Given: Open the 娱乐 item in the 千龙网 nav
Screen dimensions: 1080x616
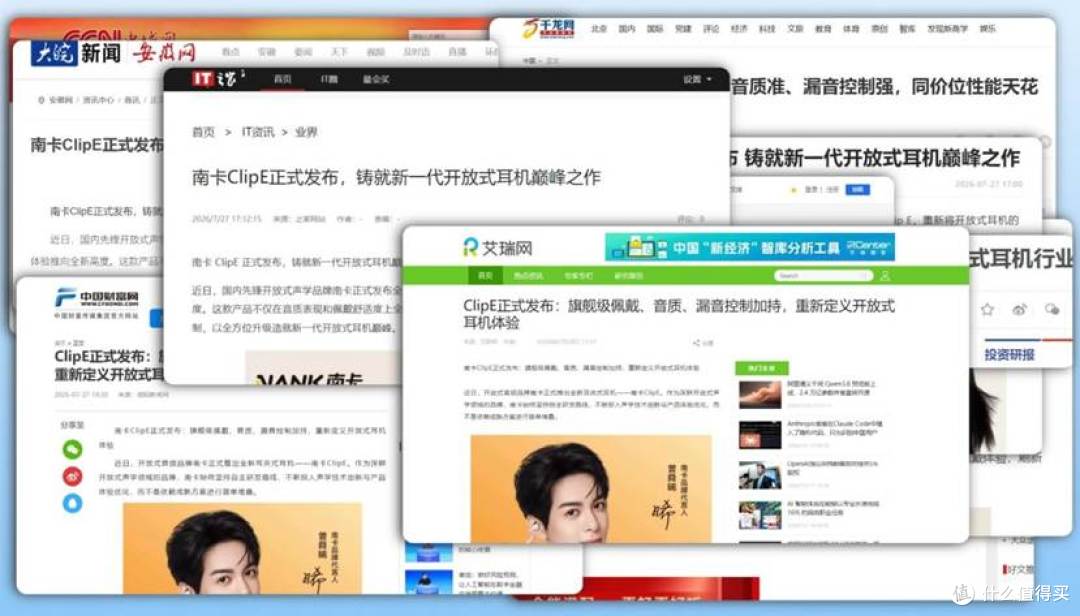Looking at the screenshot, I should coord(988,29).
